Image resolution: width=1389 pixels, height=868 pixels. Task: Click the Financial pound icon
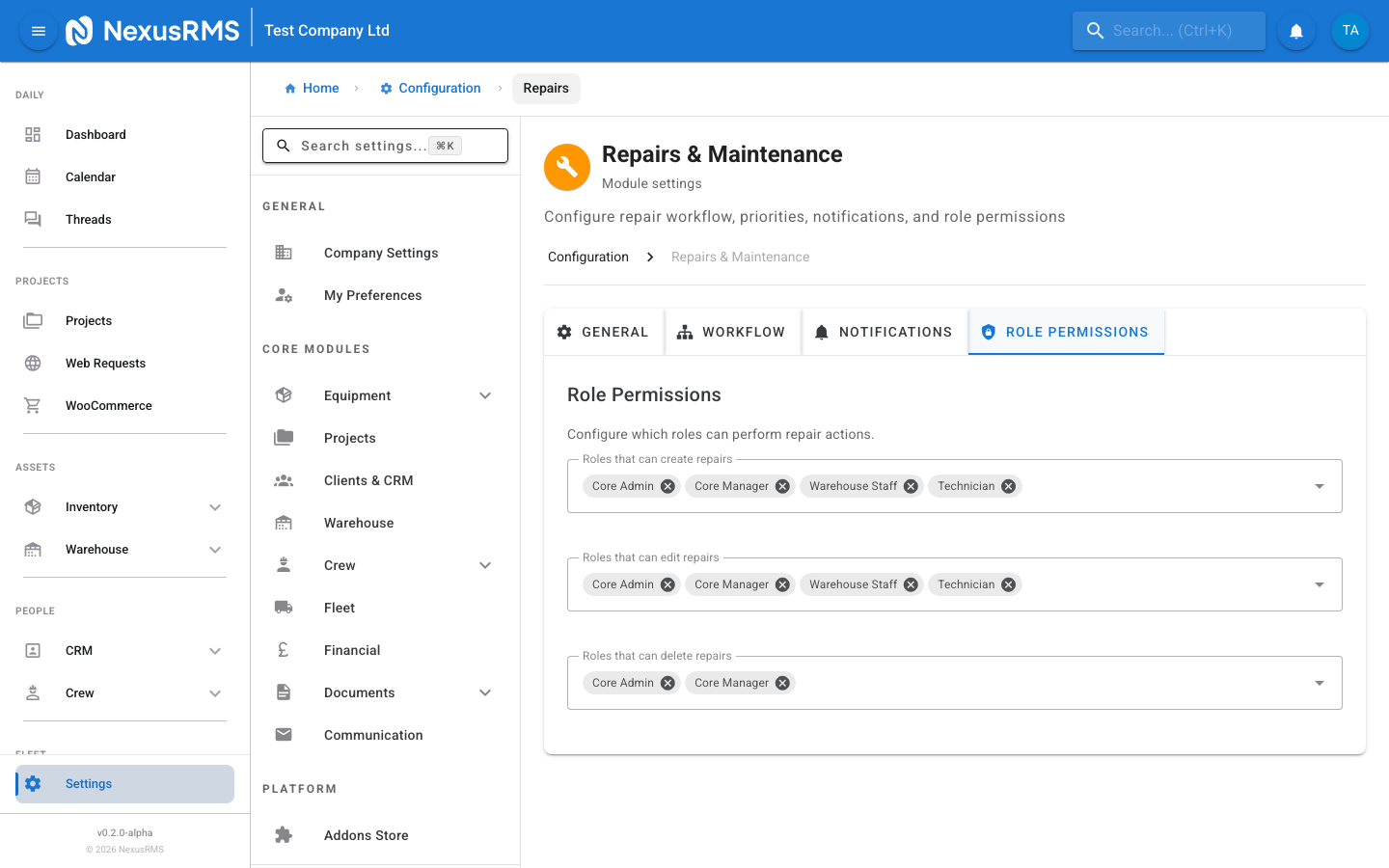pos(283,649)
